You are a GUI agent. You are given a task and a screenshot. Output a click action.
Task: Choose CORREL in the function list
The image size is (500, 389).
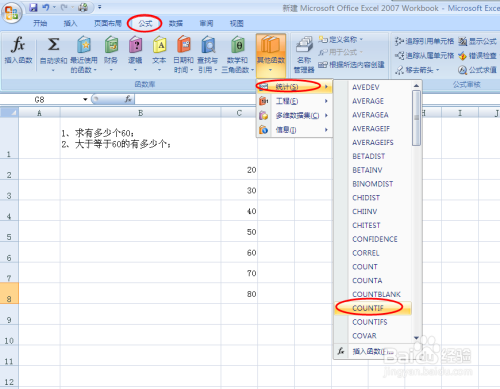pos(373,253)
